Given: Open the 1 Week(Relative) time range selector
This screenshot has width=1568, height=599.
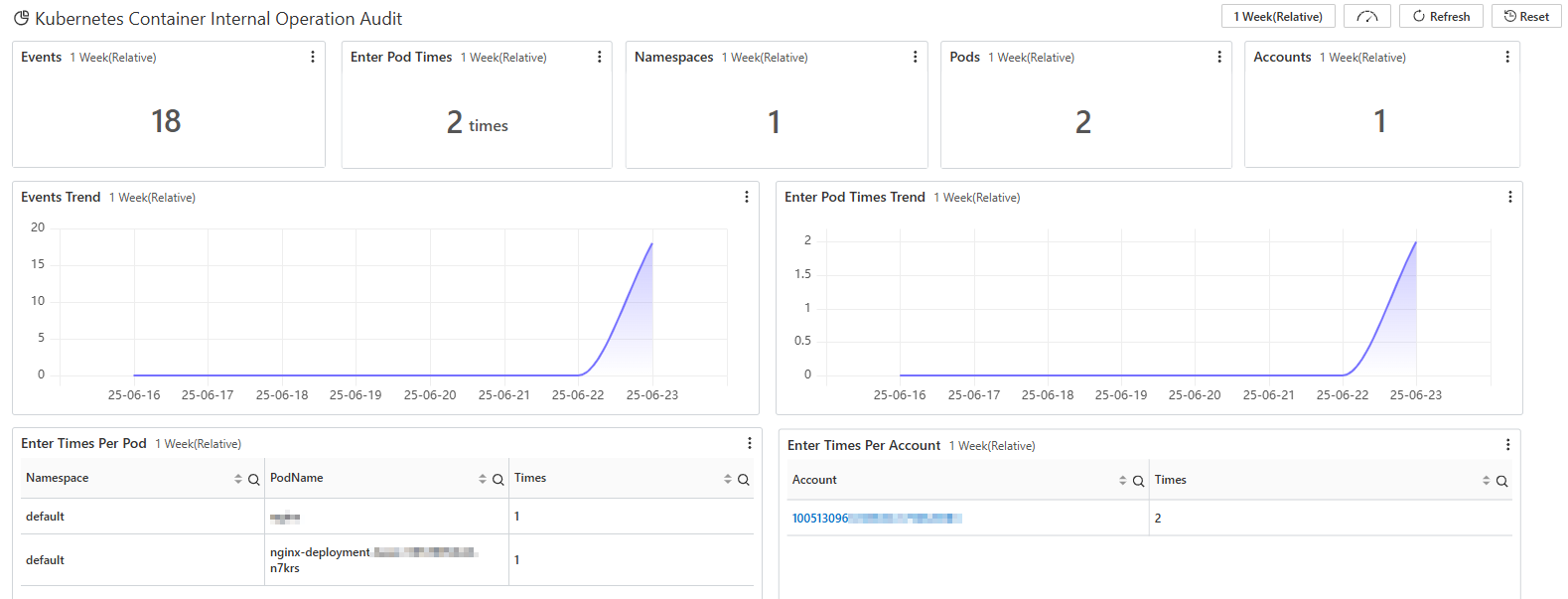Looking at the screenshot, I should tap(1278, 16).
